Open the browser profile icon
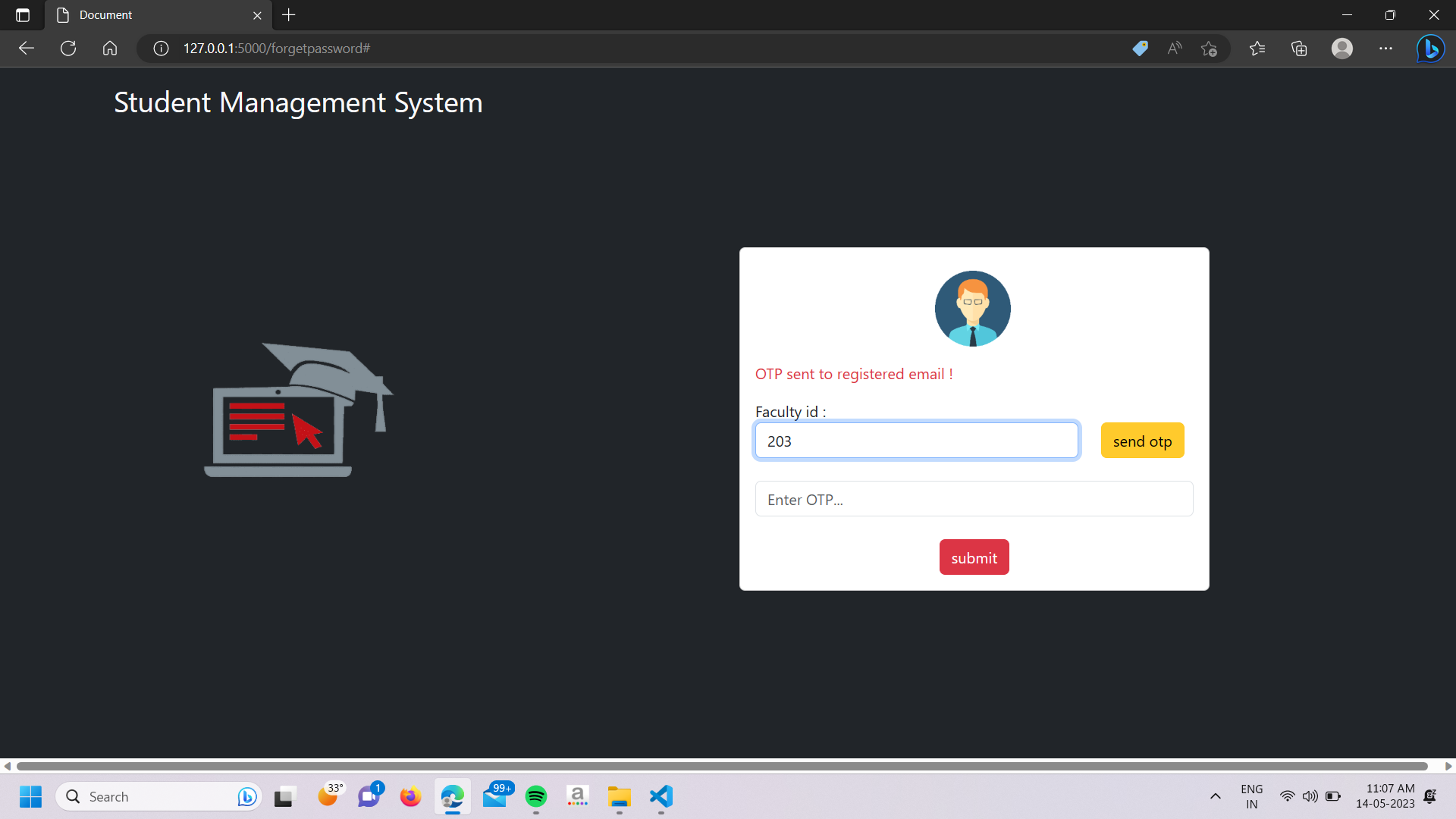The height and width of the screenshot is (819, 1456). 1341,48
